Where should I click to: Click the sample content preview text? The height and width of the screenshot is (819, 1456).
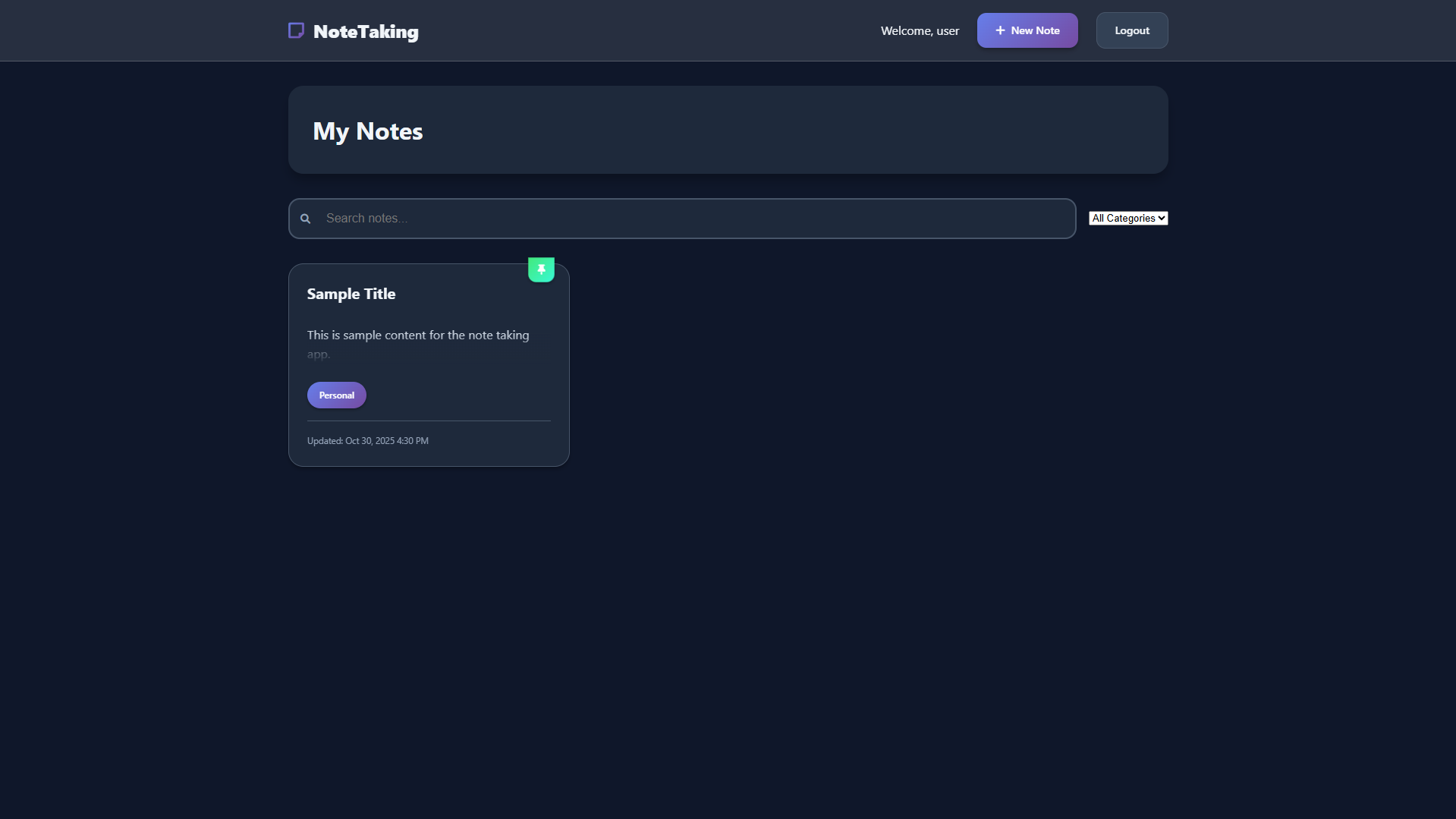point(418,335)
